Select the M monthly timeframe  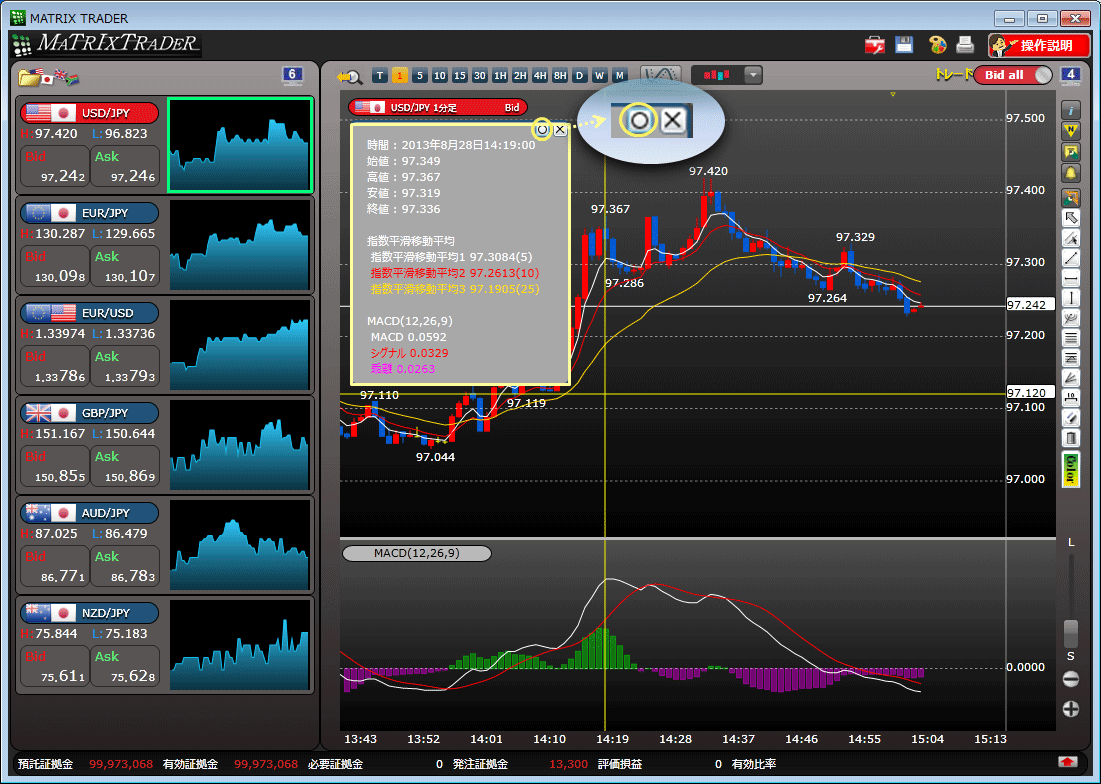click(619, 76)
